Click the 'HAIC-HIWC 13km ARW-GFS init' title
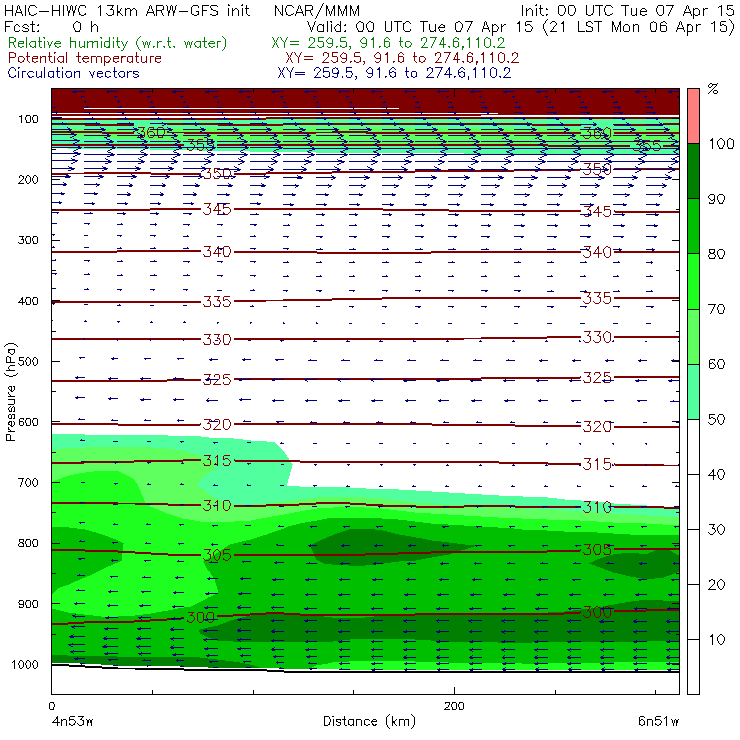Viewport: 740px width, 740px height. pyautogui.click(x=126, y=11)
